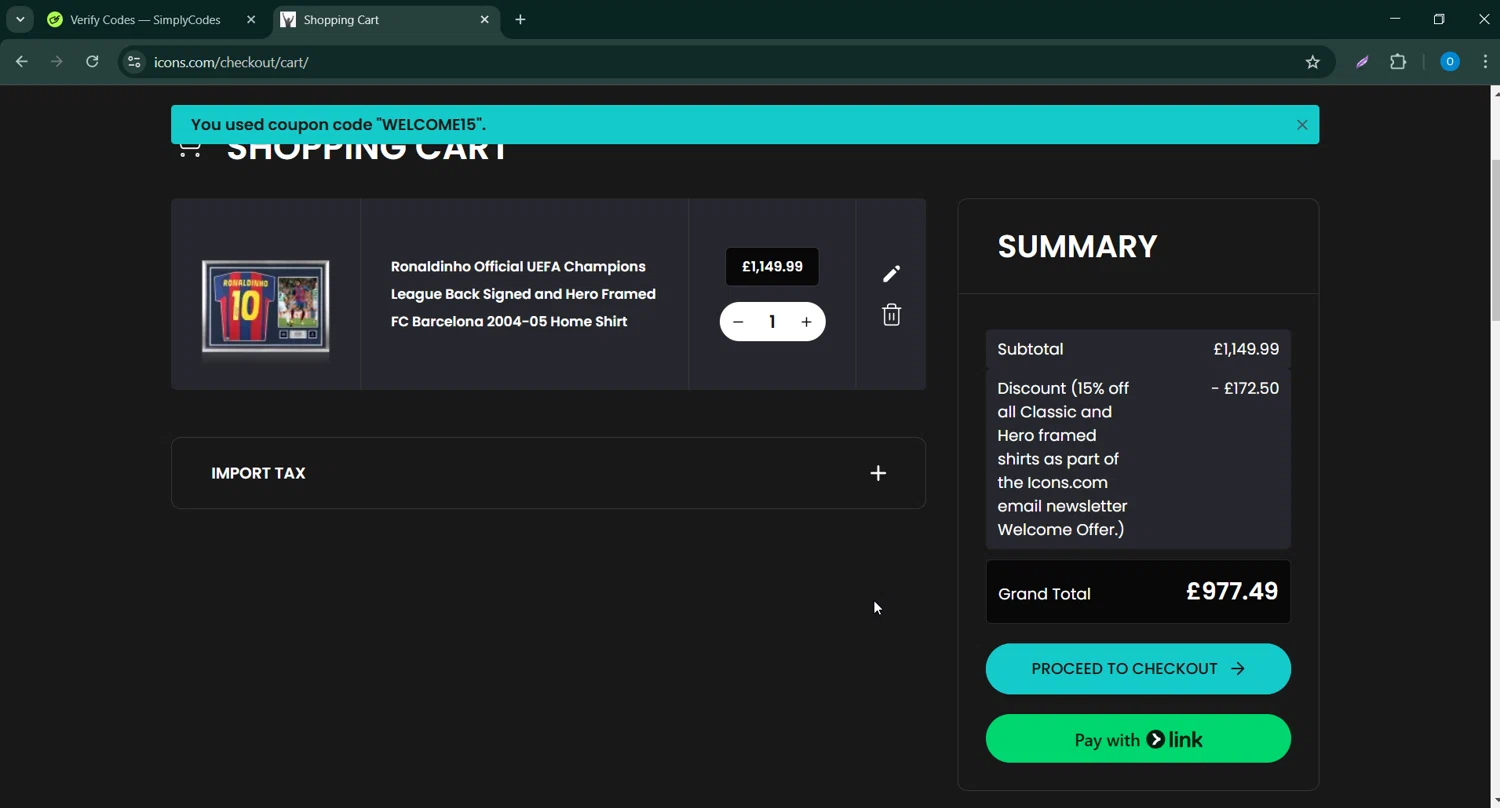Edit the Ronaldinho shirt cart item
The image size is (1500, 808).
(891, 274)
